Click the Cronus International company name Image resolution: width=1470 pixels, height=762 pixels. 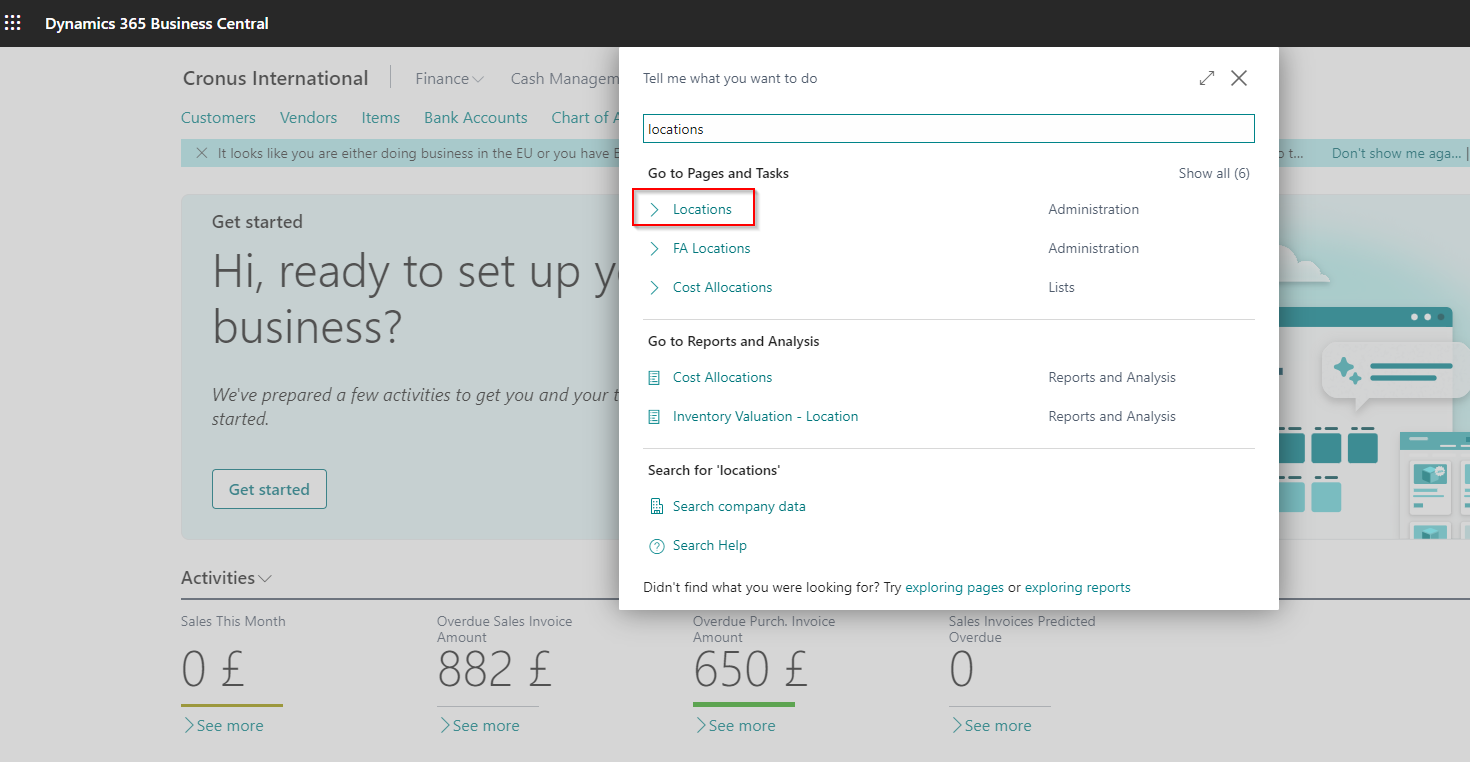click(x=276, y=78)
